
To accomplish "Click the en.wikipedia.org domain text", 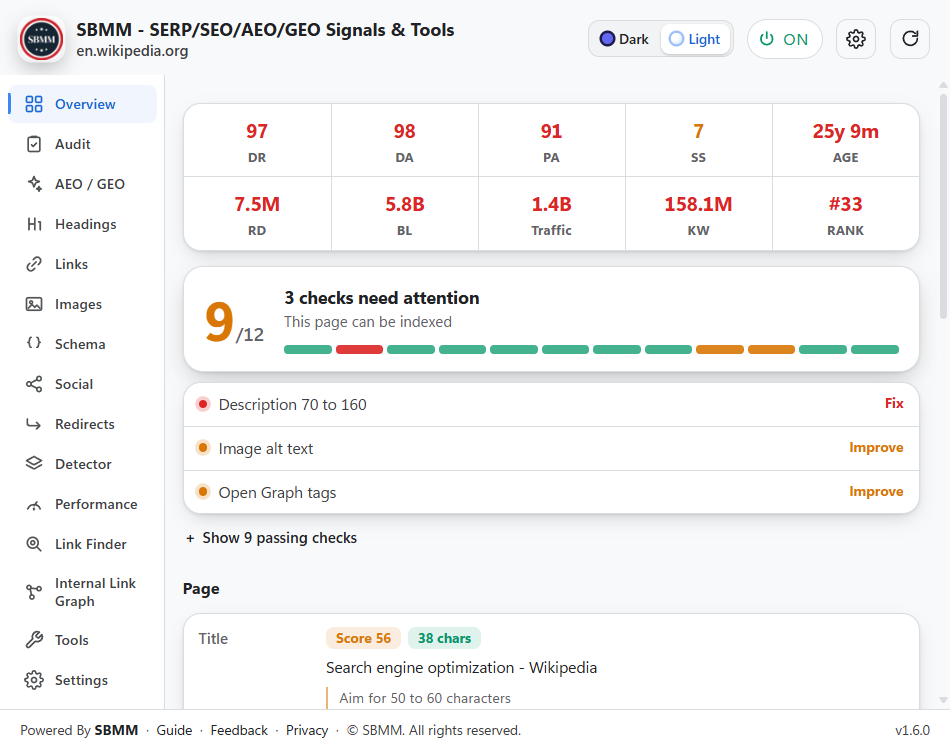I will pyautogui.click(x=132, y=51).
